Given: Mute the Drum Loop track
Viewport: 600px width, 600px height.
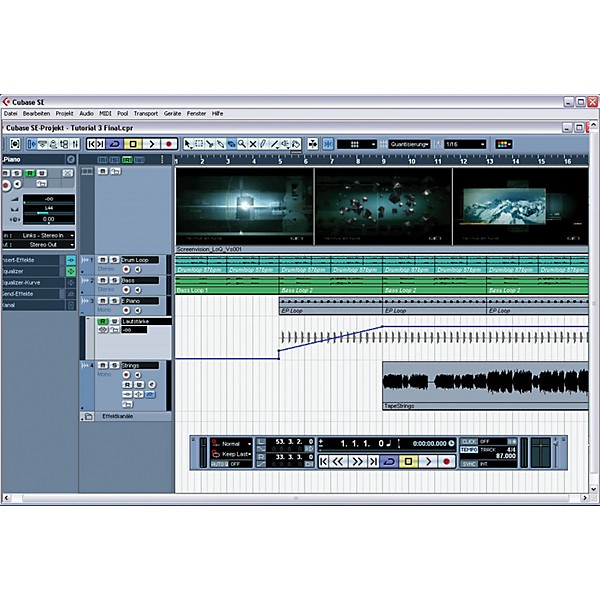Looking at the screenshot, I should pos(102,260).
